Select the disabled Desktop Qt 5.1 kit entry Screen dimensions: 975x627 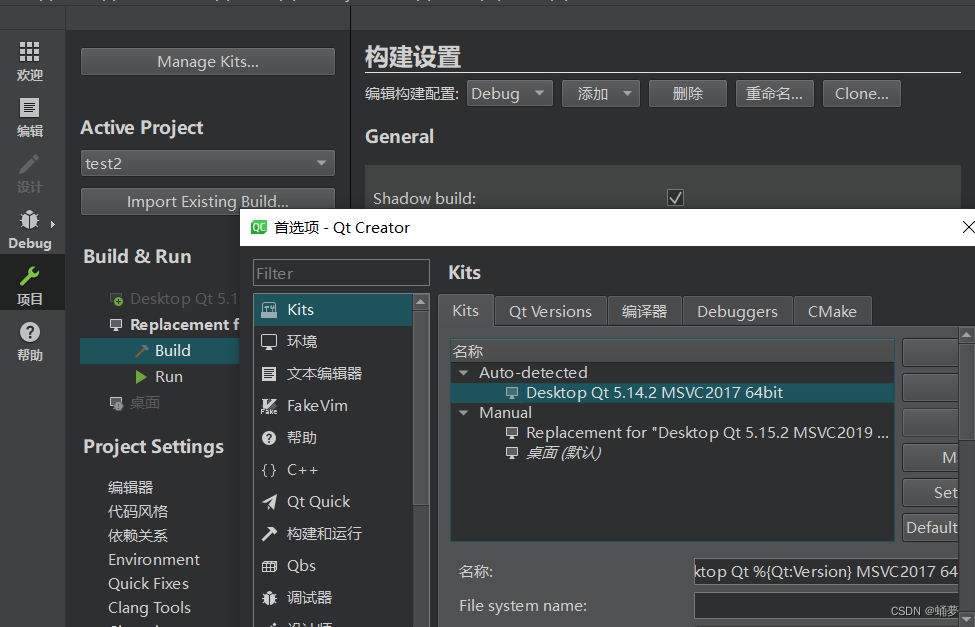point(174,299)
